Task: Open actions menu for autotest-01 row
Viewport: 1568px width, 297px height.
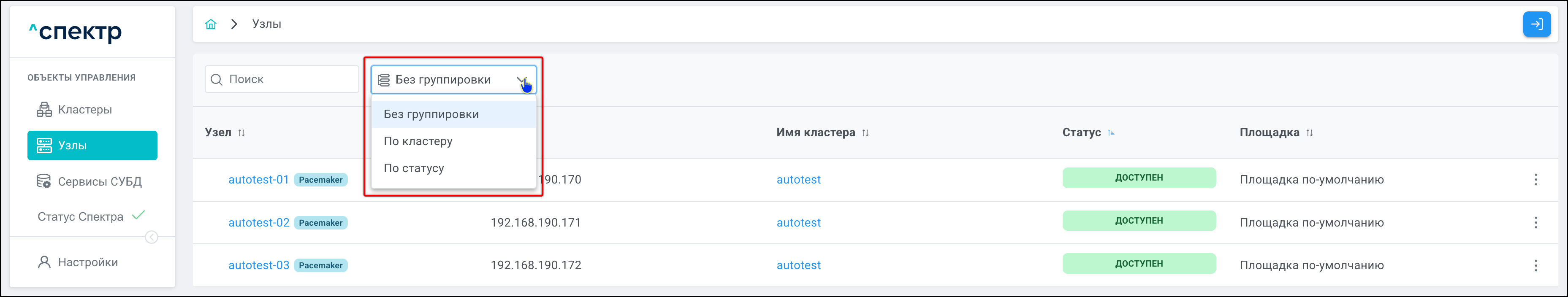Action: click(1536, 180)
